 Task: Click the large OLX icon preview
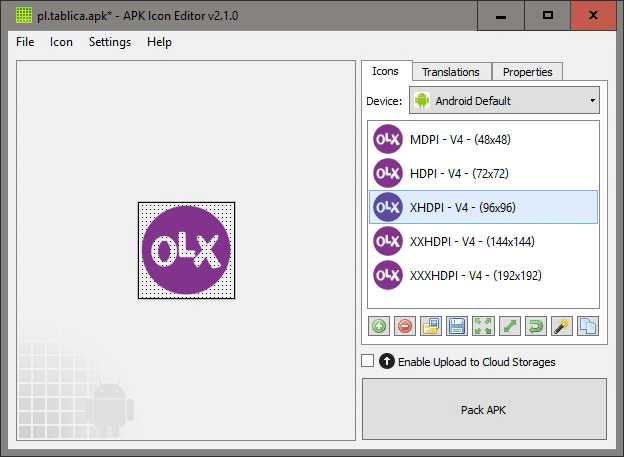pyautogui.click(x=186, y=250)
